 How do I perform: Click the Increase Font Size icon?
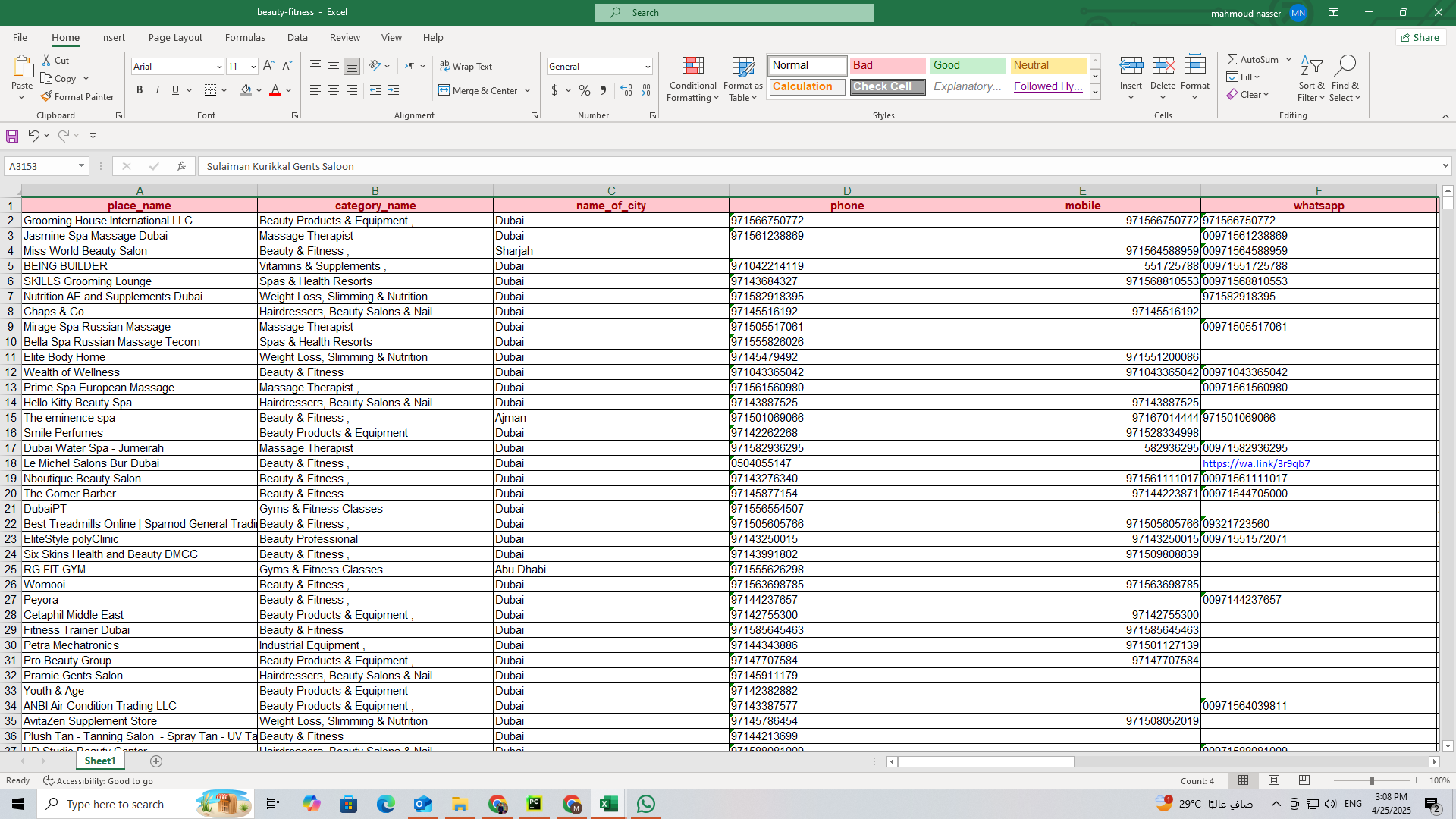[x=268, y=66]
